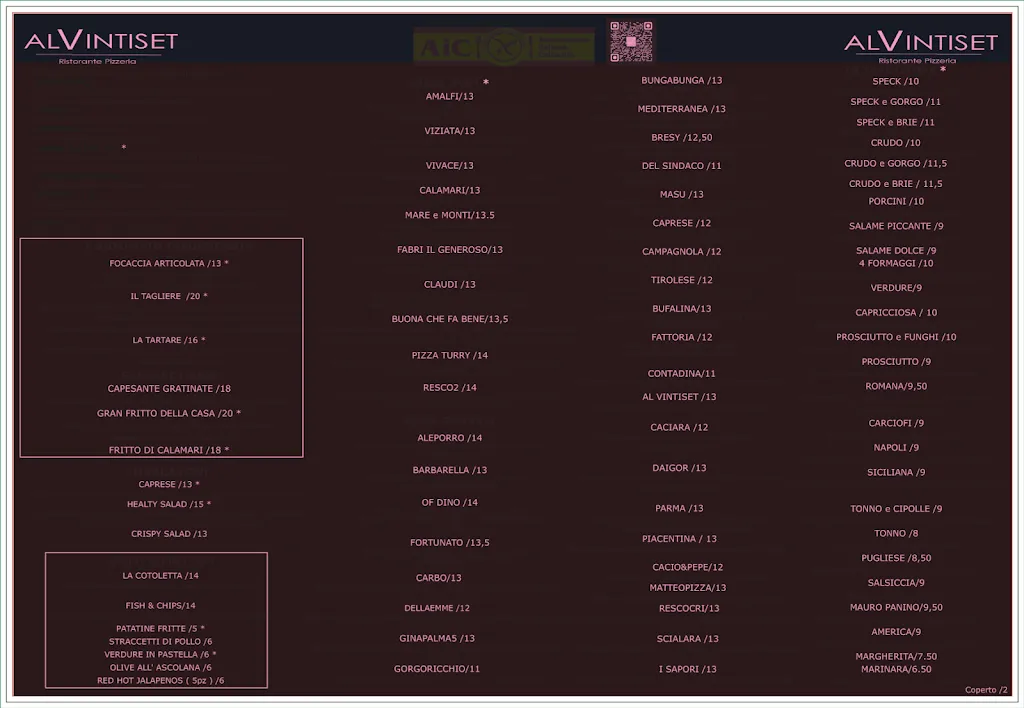Select Fish & Chips /14
The image size is (1024, 708).
coord(160,605)
